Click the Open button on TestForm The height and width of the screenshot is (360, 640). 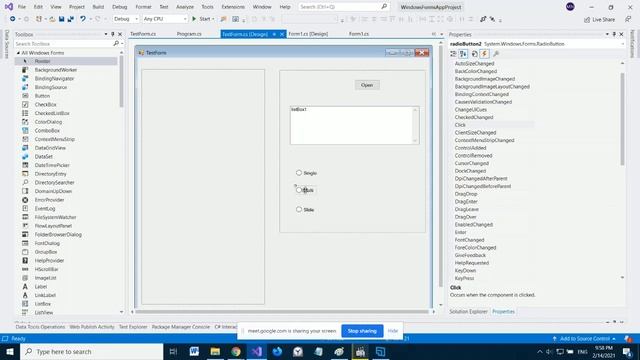[367, 85]
